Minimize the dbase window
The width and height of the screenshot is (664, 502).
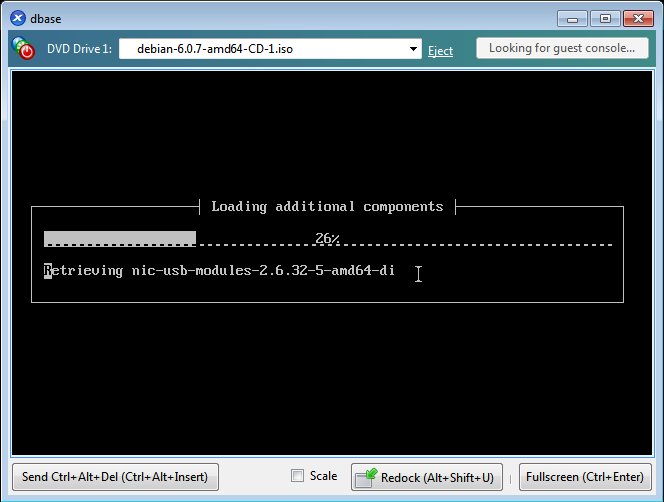click(572, 19)
